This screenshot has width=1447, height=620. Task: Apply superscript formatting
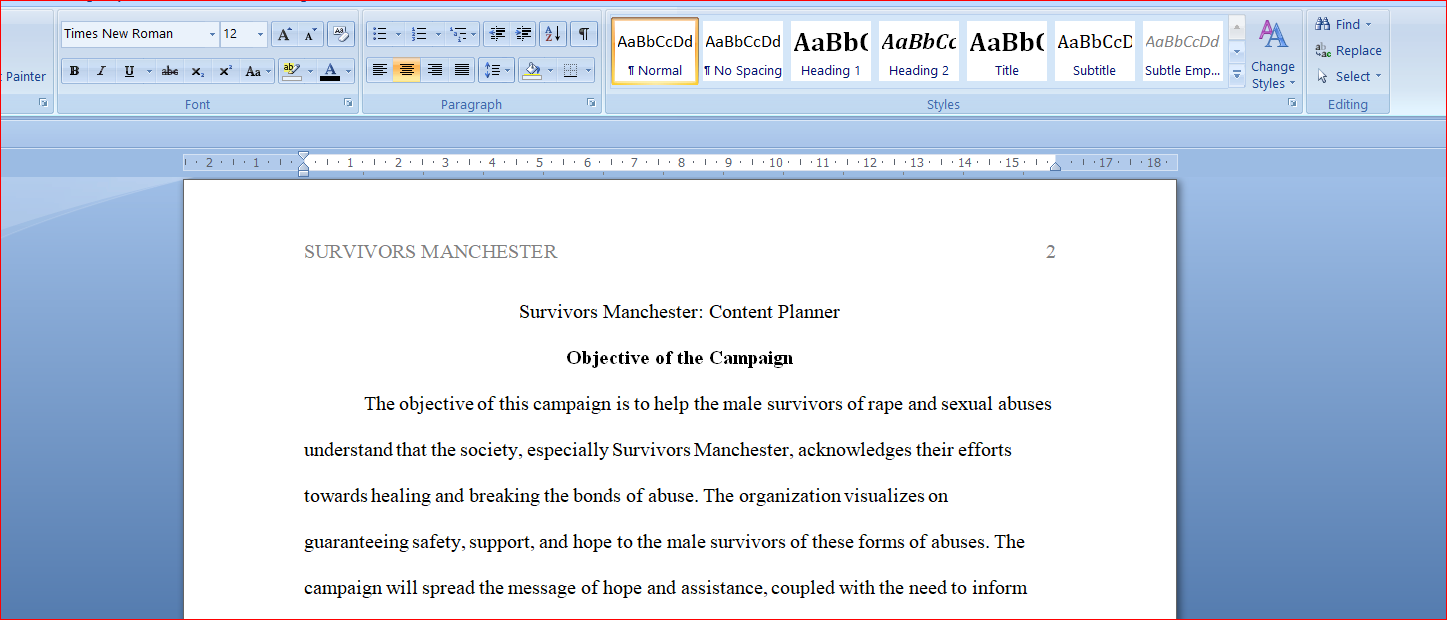click(226, 71)
